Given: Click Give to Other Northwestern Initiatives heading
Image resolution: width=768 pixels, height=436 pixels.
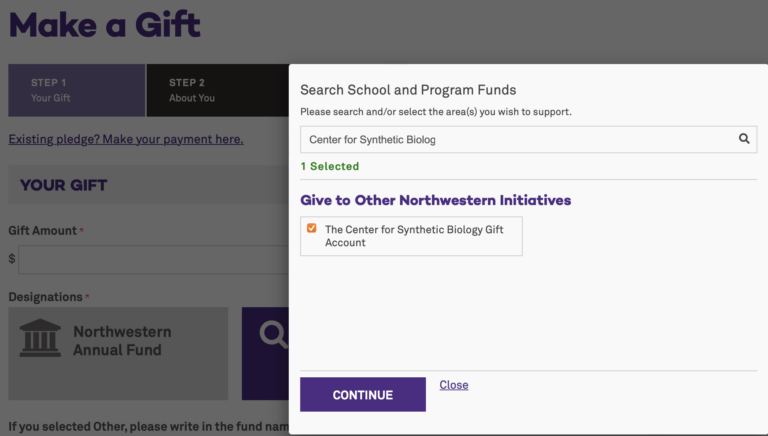Looking at the screenshot, I should click(436, 200).
